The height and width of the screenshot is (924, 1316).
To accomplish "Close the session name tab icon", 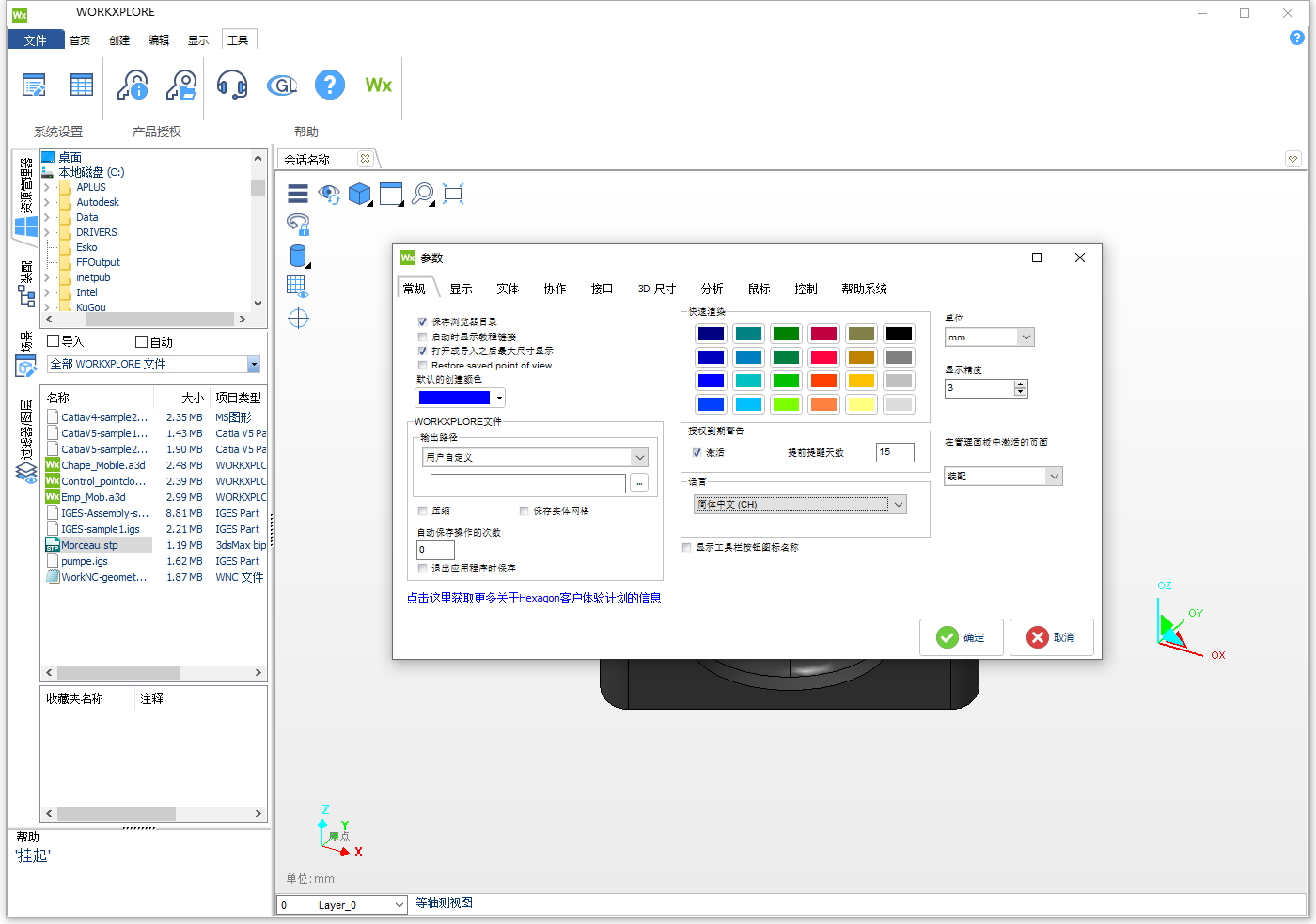I will (366, 159).
